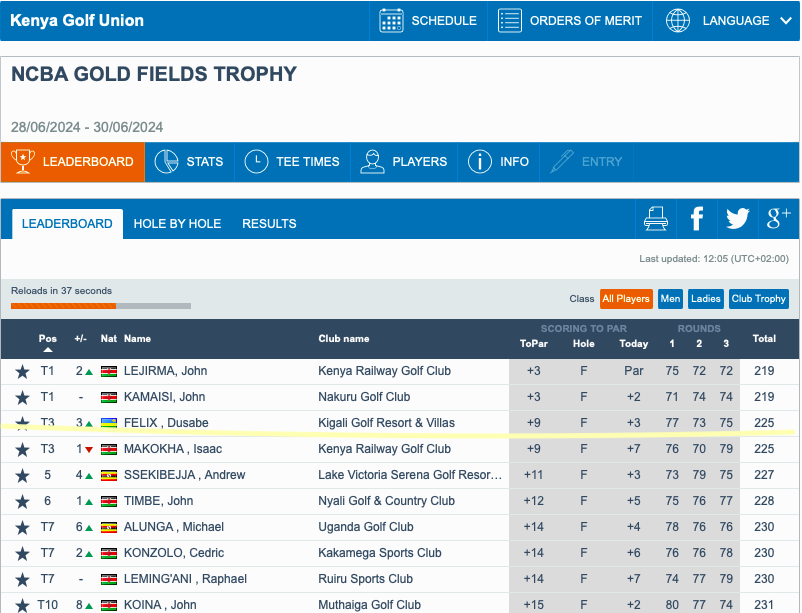This screenshot has height=613, width=802.
Task: Share leaderboard on Google Plus
Action: (x=778, y=218)
